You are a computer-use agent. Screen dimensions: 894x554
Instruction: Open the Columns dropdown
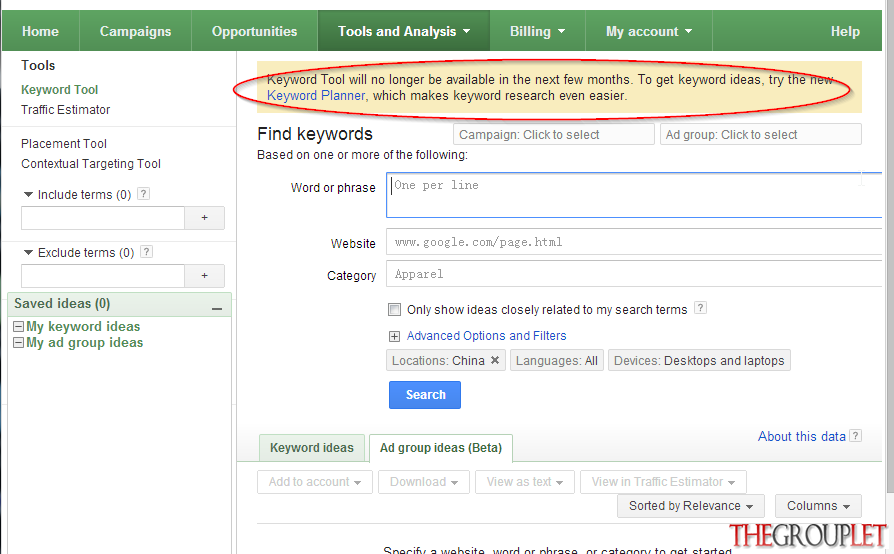818,506
